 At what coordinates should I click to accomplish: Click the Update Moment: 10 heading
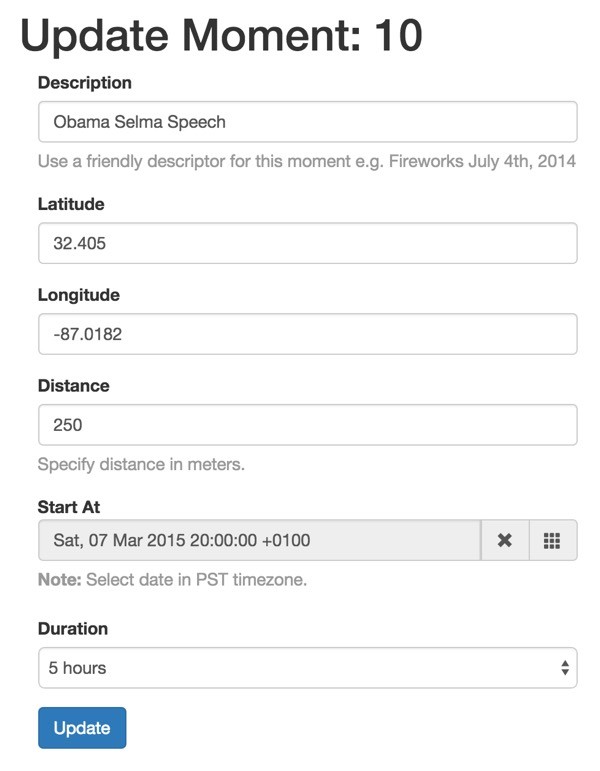(x=221, y=36)
